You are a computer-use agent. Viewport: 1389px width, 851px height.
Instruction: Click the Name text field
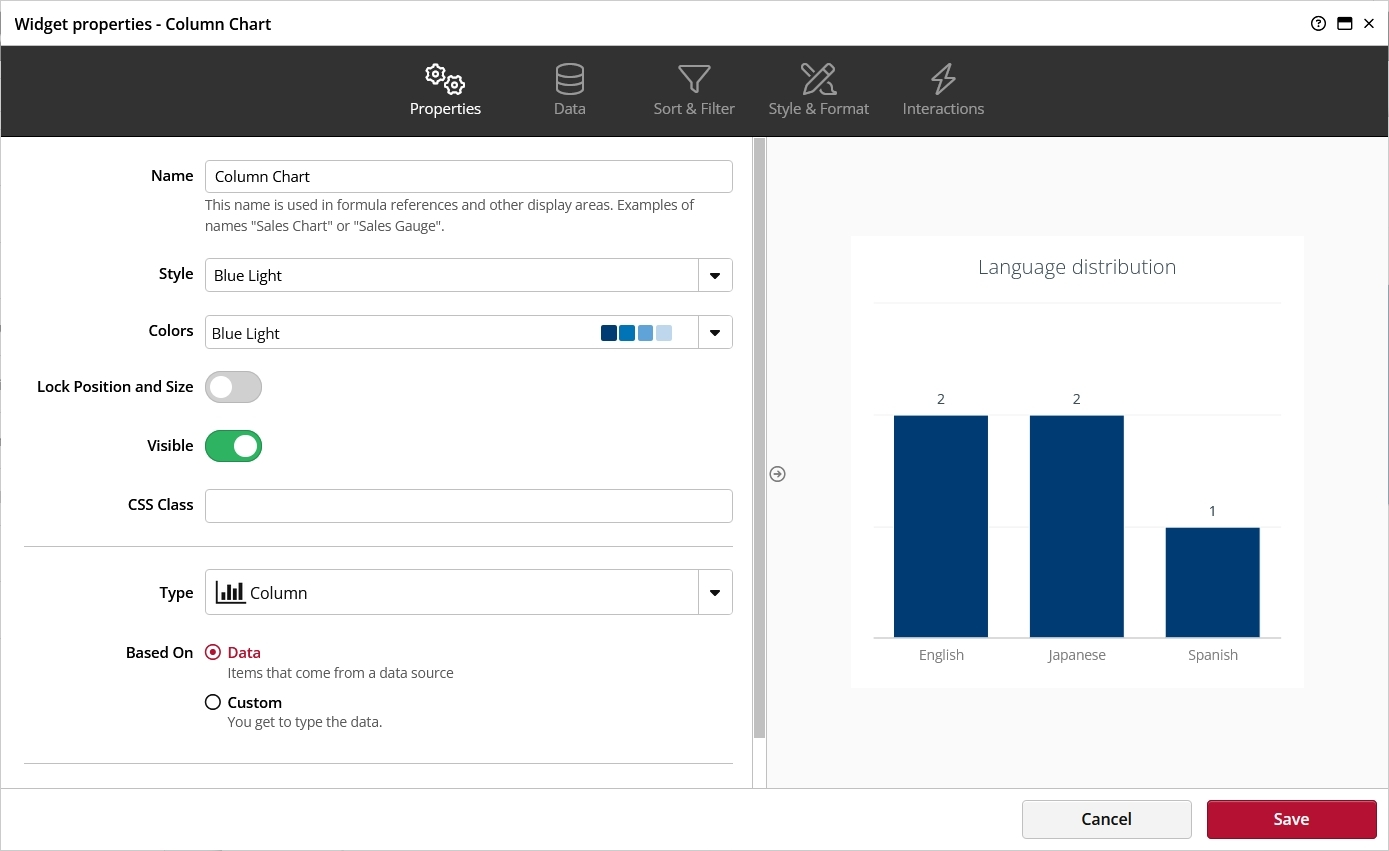tap(468, 177)
